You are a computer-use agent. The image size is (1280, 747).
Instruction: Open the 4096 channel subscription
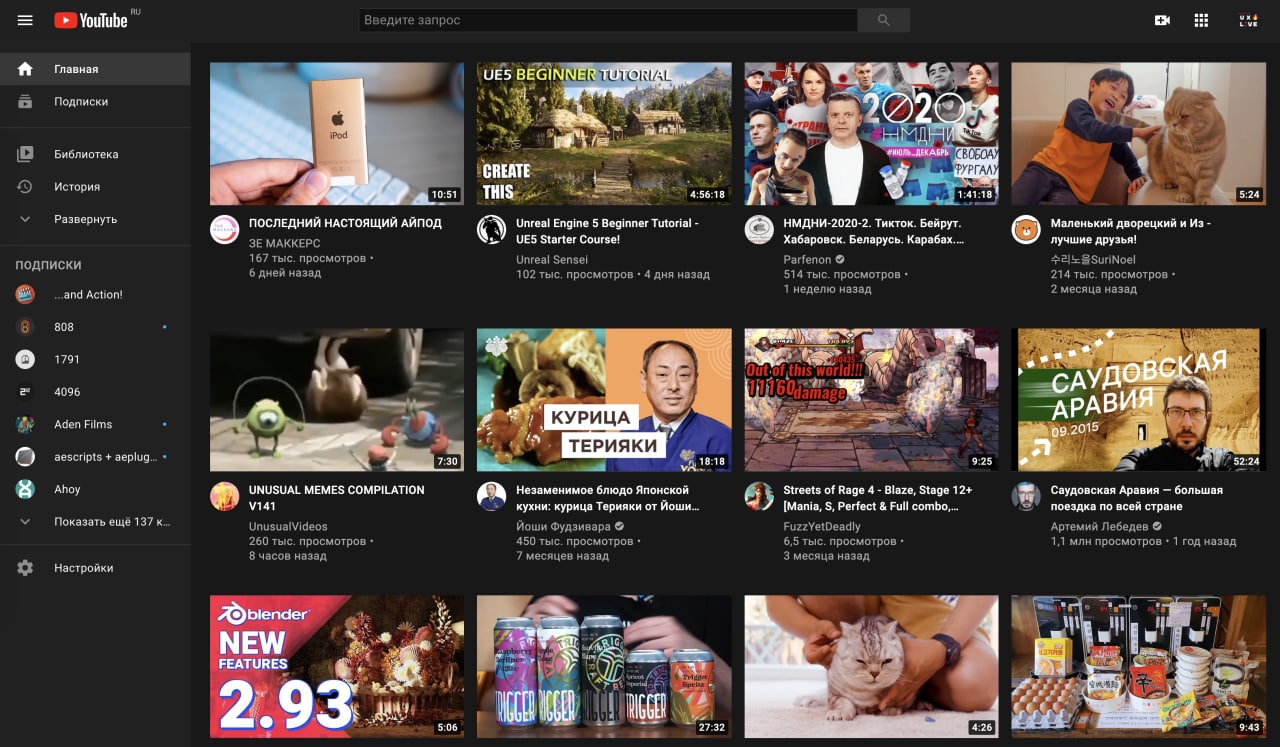95,392
